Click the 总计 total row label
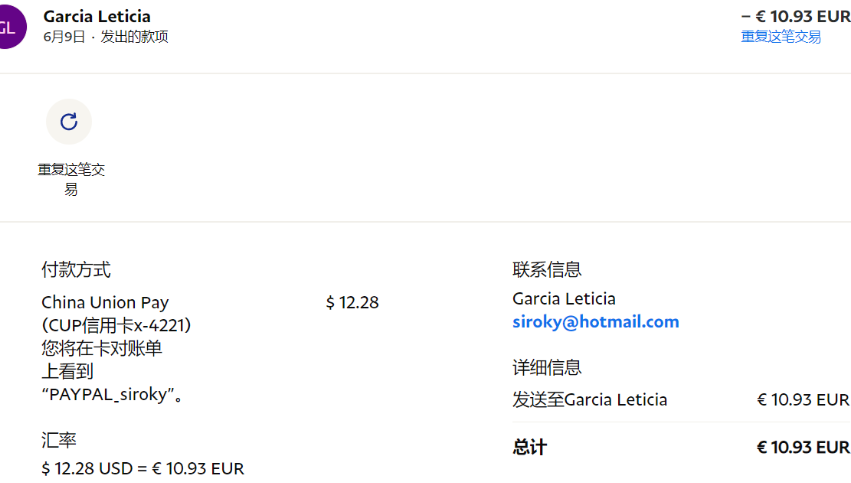The height and width of the screenshot is (483, 851). [x=530, y=448]
